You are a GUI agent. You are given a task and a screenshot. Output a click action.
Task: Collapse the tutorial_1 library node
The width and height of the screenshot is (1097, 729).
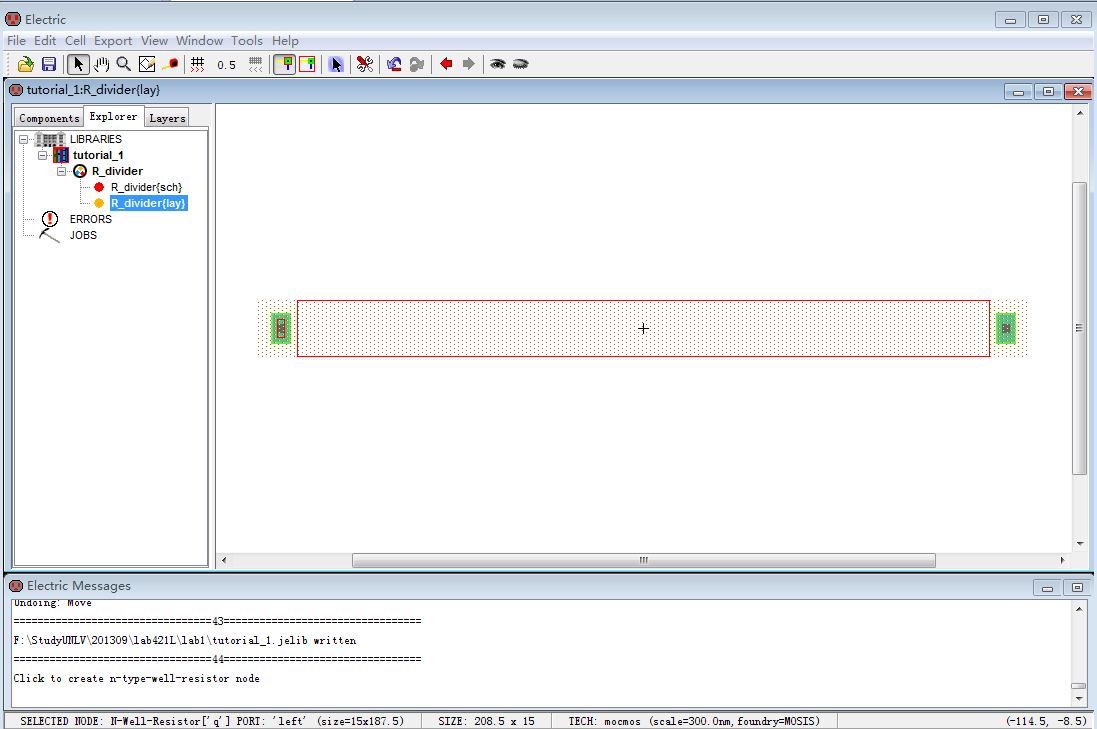click(x=42, y=155)
